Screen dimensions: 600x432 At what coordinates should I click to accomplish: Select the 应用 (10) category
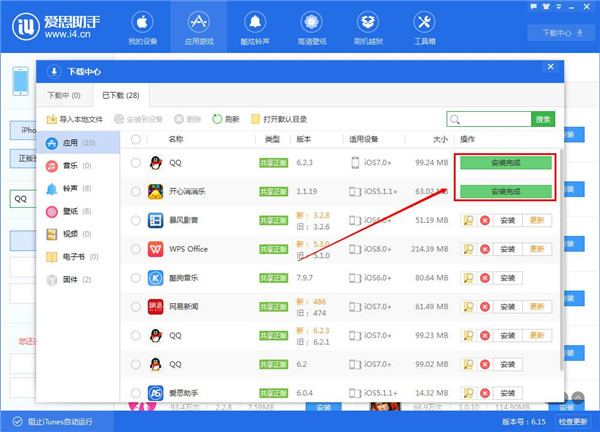(78, 143)
